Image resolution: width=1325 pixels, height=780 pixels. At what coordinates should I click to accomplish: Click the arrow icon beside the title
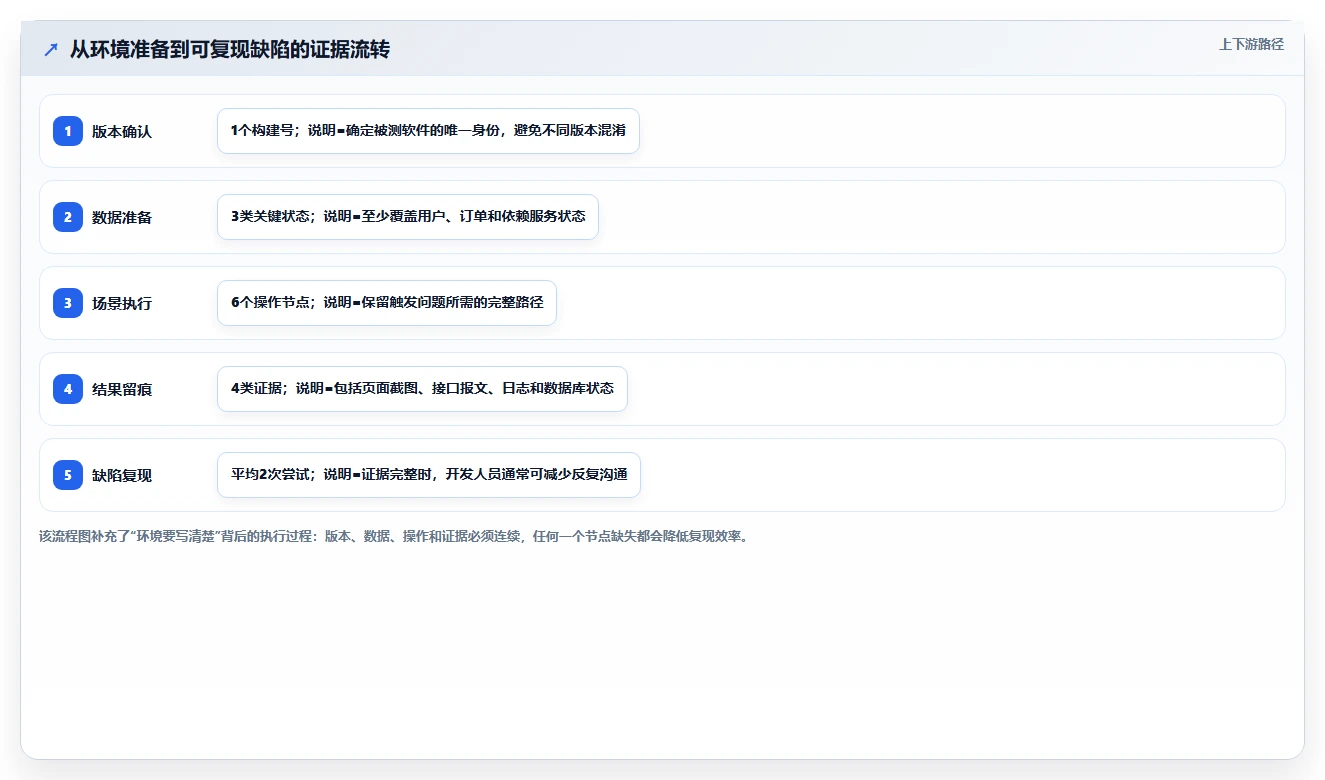tap(51, 50)
